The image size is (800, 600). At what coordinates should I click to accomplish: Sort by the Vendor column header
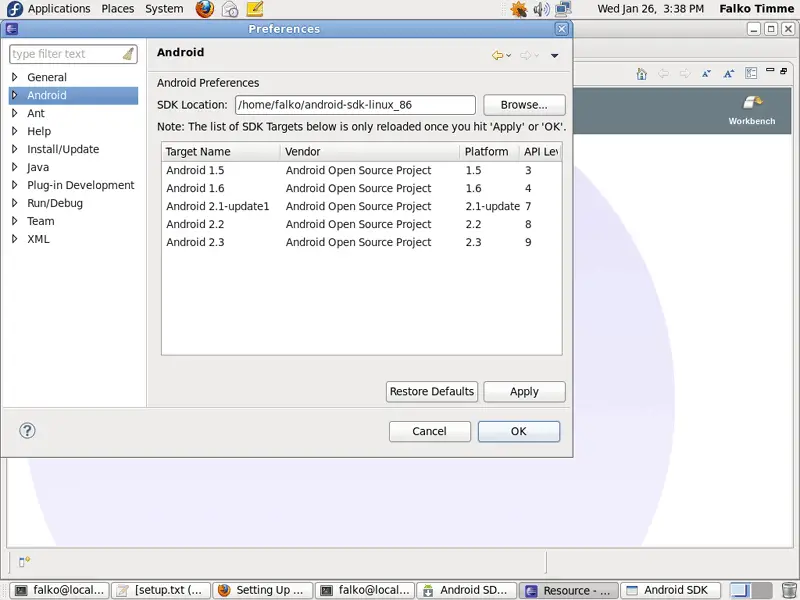click(370, 152)
